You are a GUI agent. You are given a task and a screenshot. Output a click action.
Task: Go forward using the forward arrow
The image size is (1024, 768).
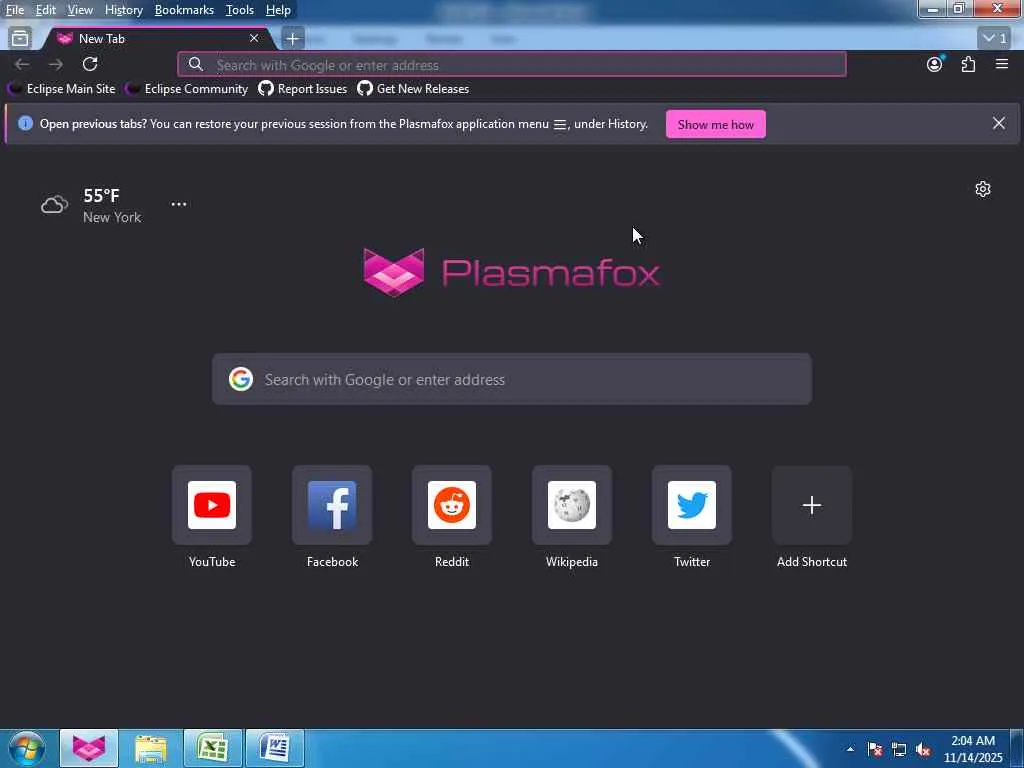[56, 64]
